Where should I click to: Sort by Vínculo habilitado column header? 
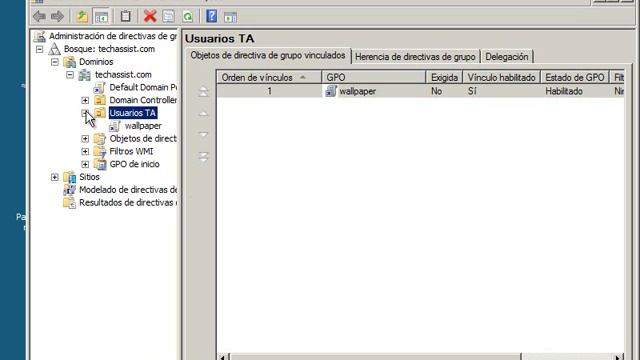coord(501,78)
